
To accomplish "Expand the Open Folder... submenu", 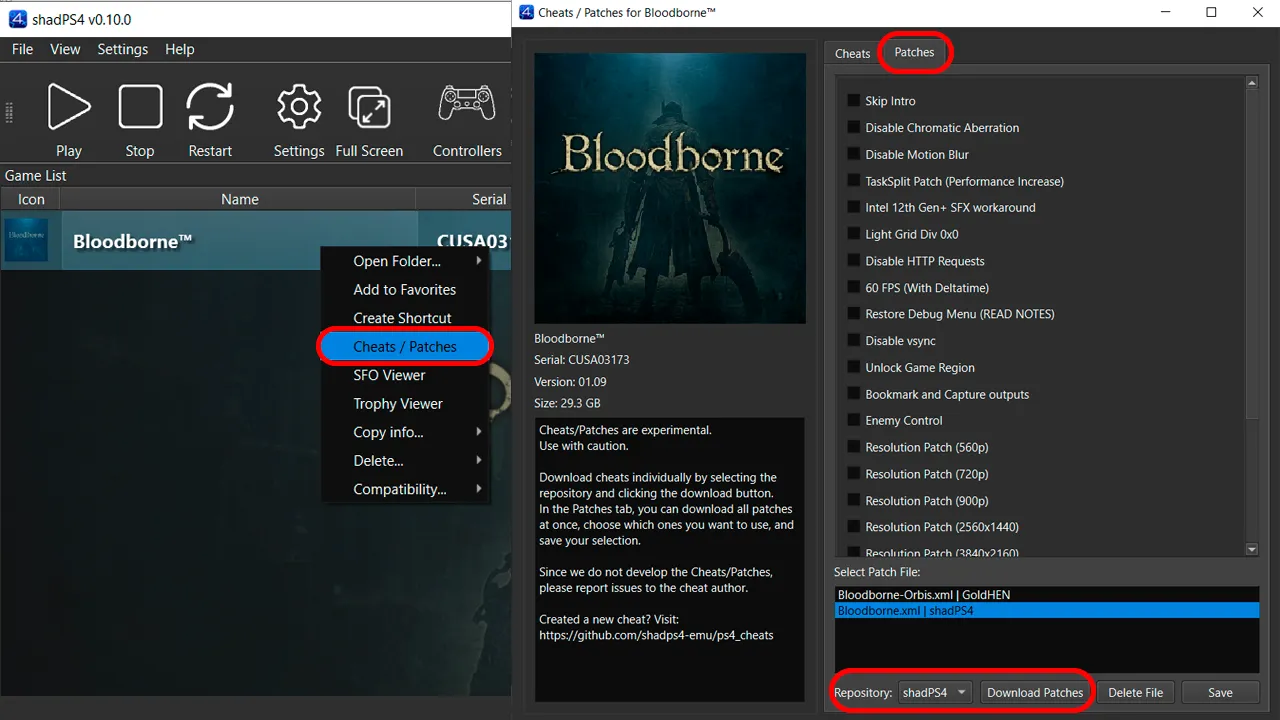I will tap(405, 261).
